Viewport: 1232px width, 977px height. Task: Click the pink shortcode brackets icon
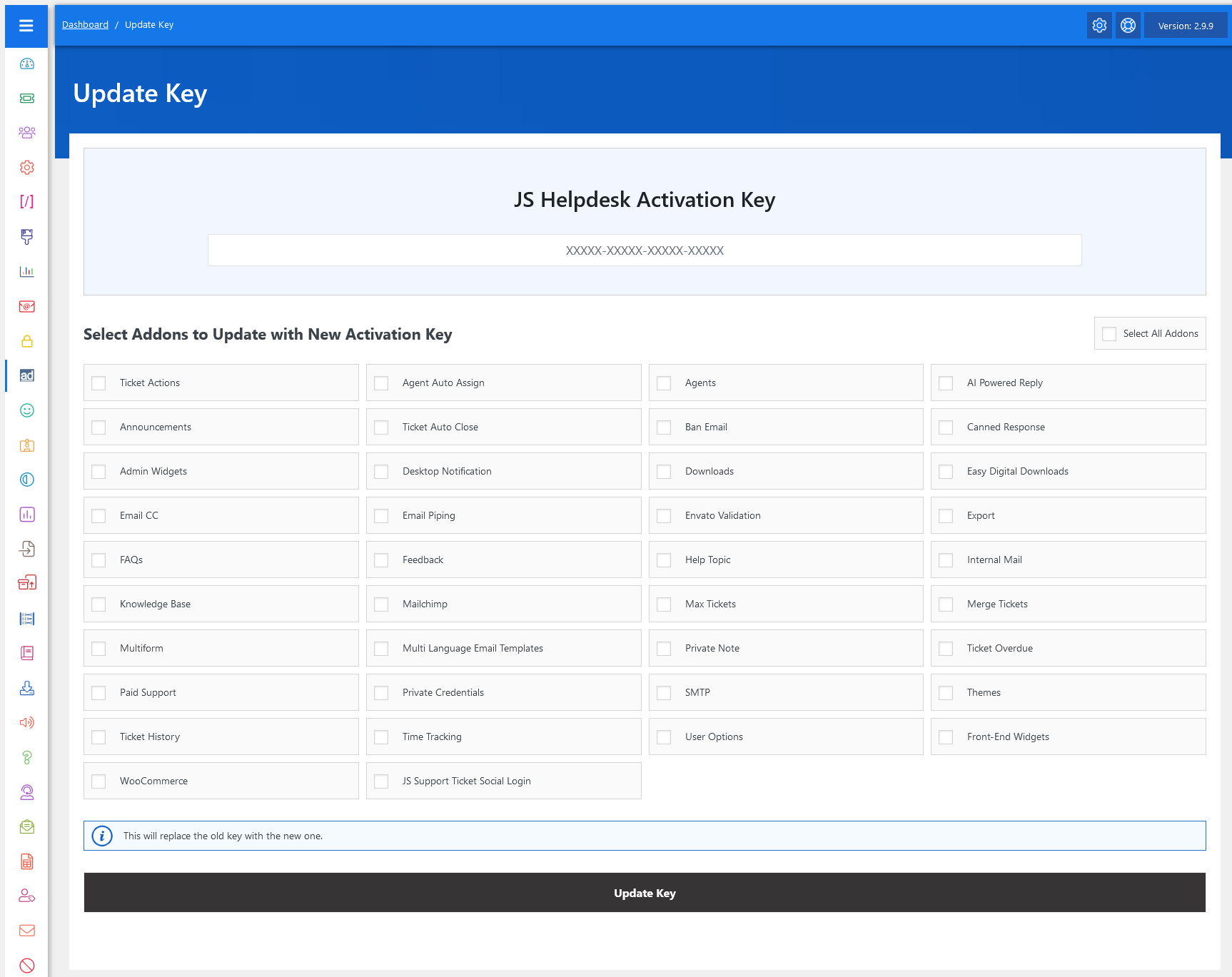27,201
